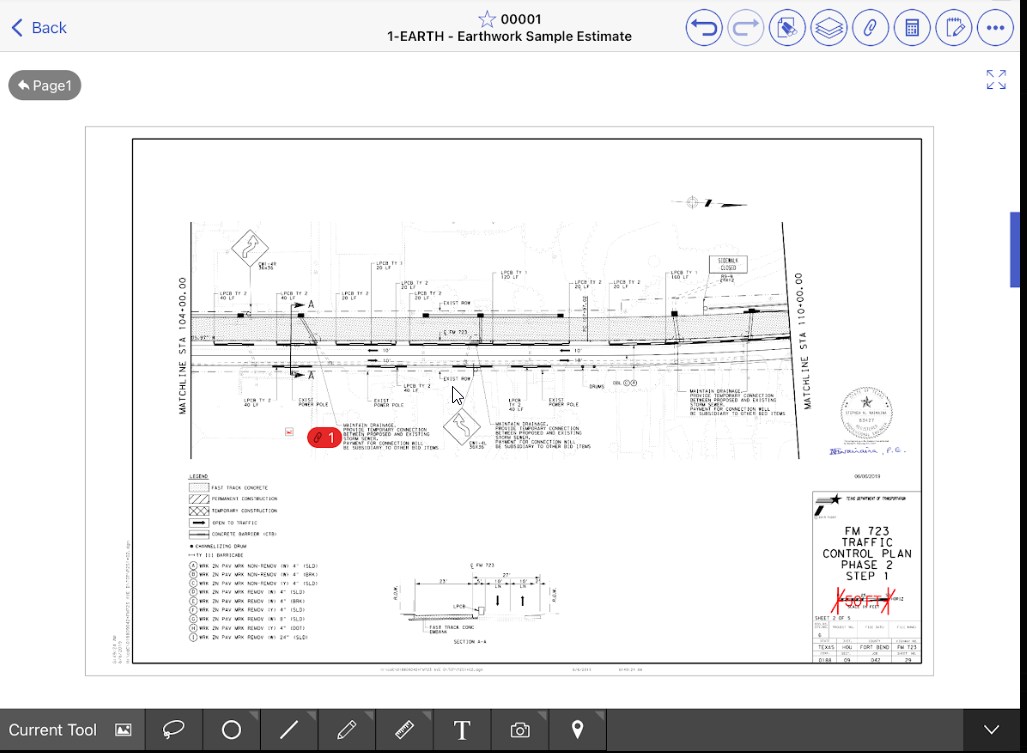Open the markup eraser tool
The height and width of the screenshot is (753, 1027).
(787, 27)
